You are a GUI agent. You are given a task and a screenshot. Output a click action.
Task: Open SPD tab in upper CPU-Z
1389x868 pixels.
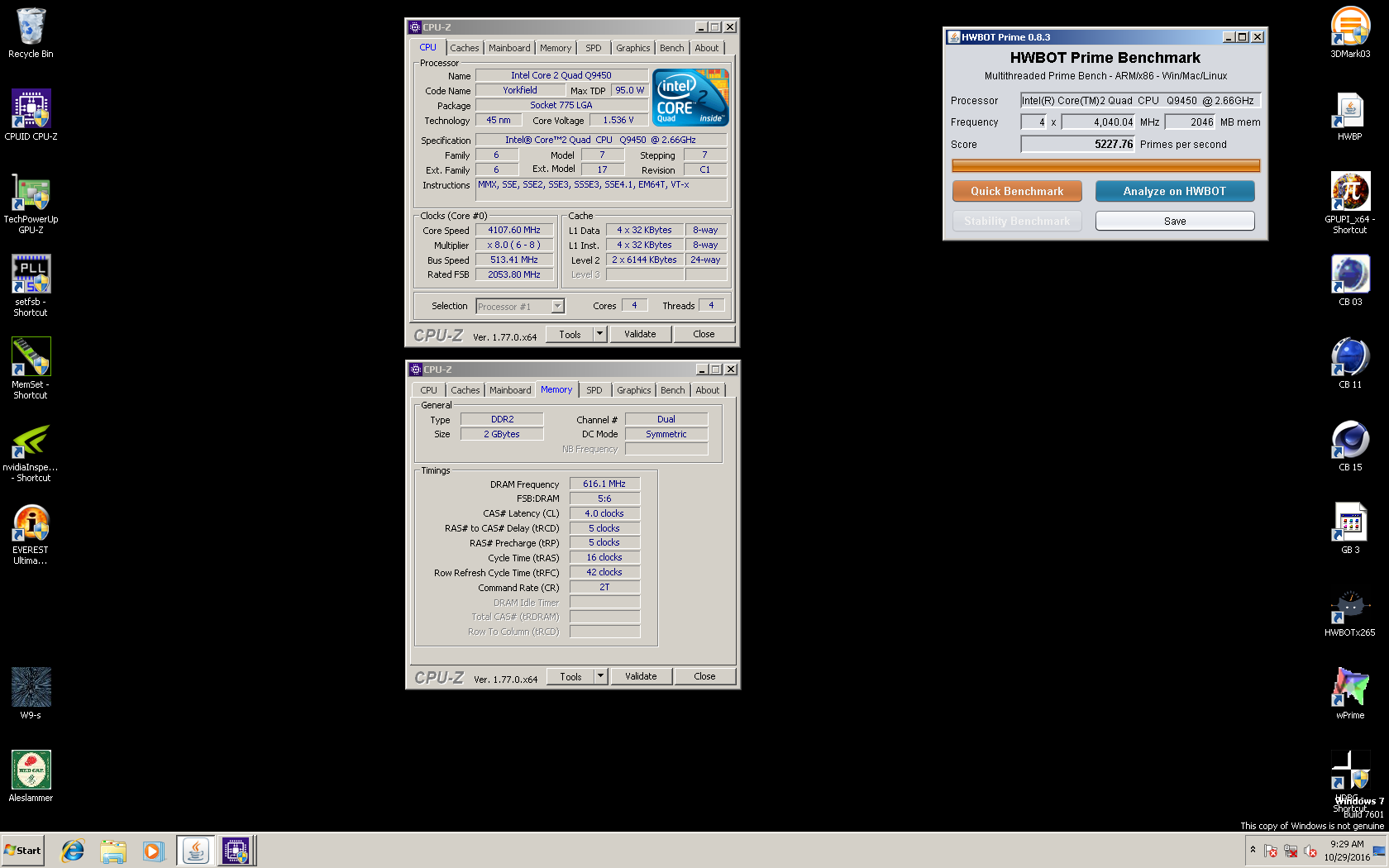click(x=594, y=48)
